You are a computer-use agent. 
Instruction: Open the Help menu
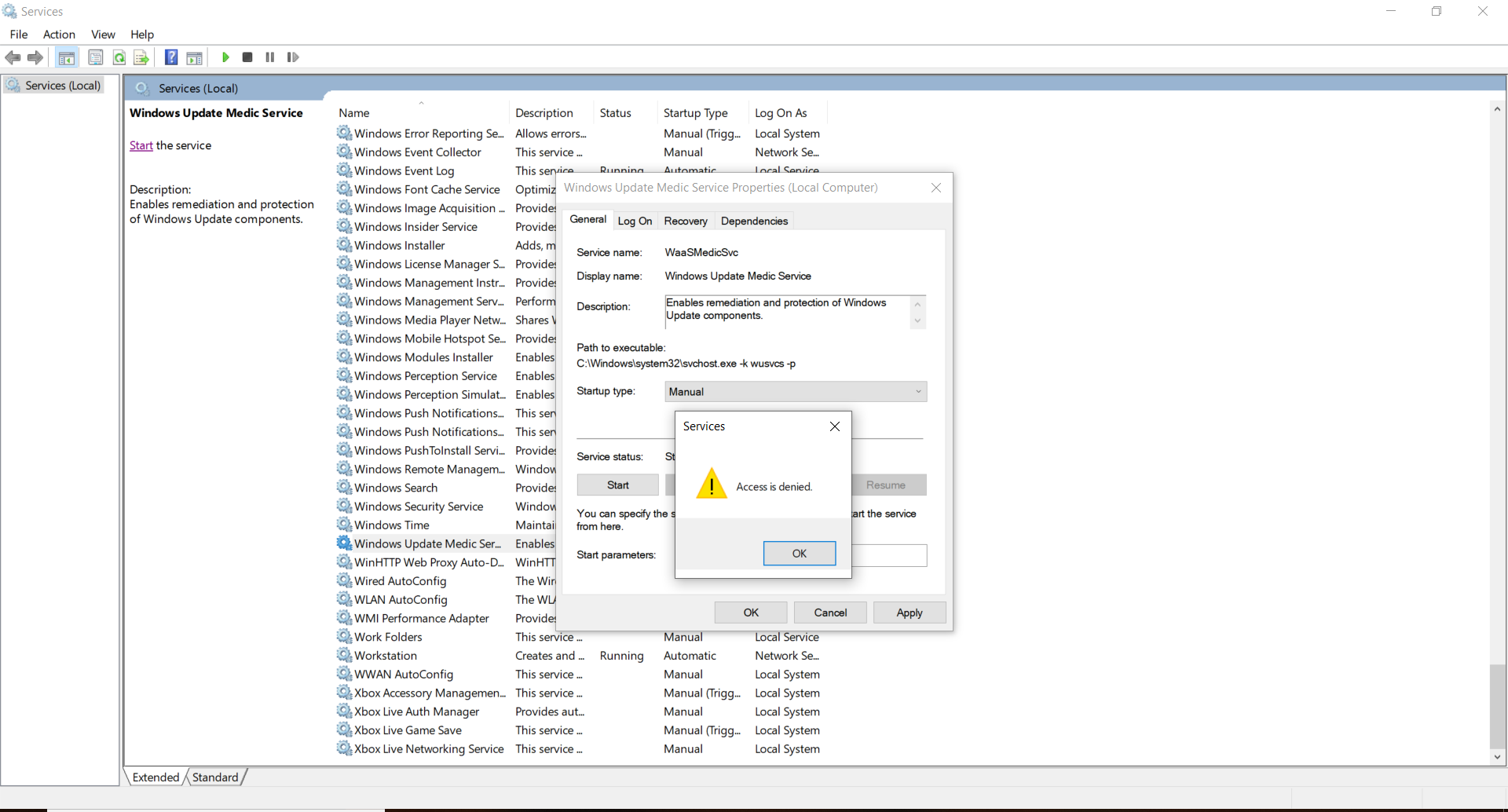point(142,35)
